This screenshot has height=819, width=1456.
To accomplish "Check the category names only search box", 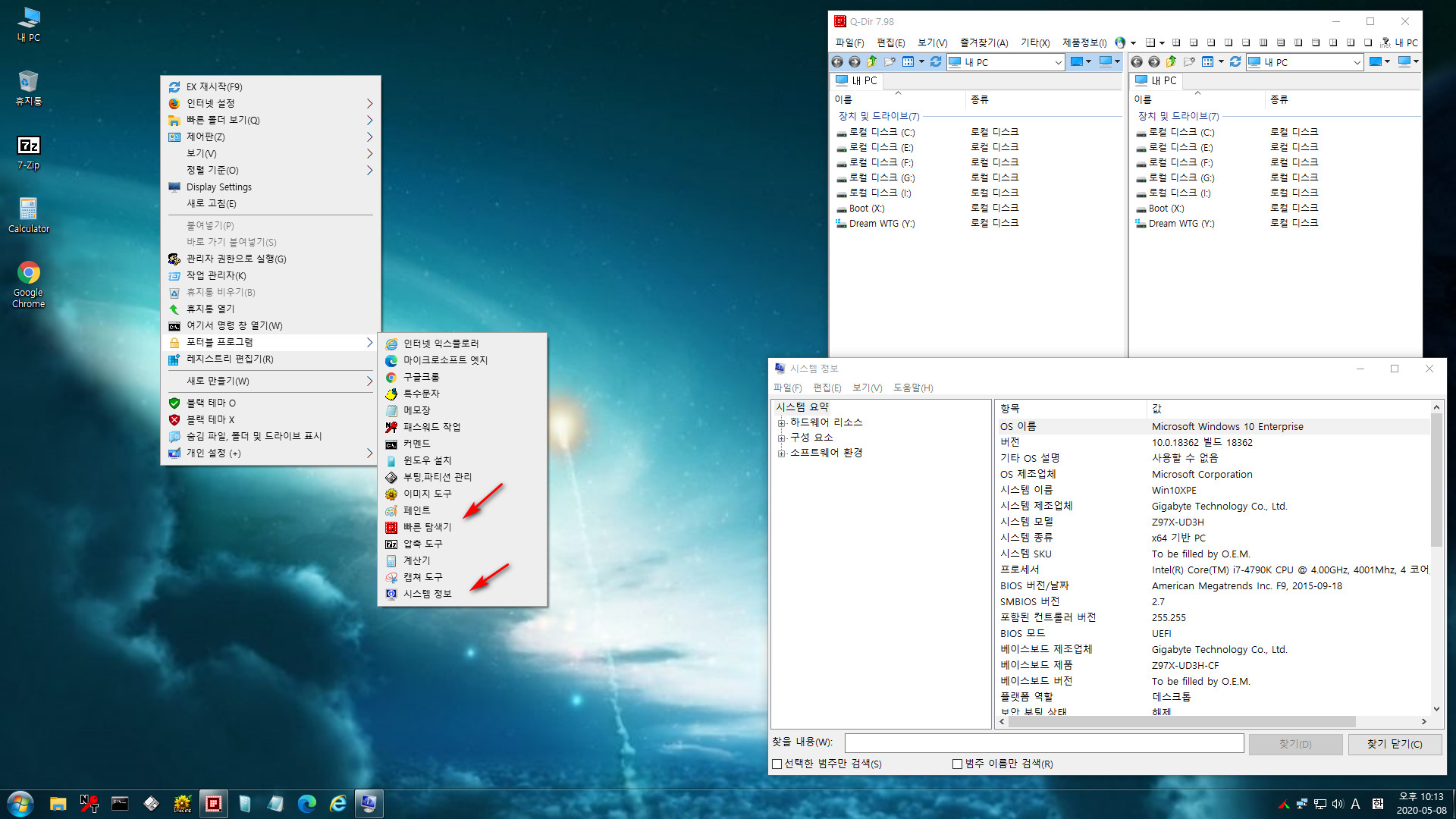I will click(x=957, y=764).
